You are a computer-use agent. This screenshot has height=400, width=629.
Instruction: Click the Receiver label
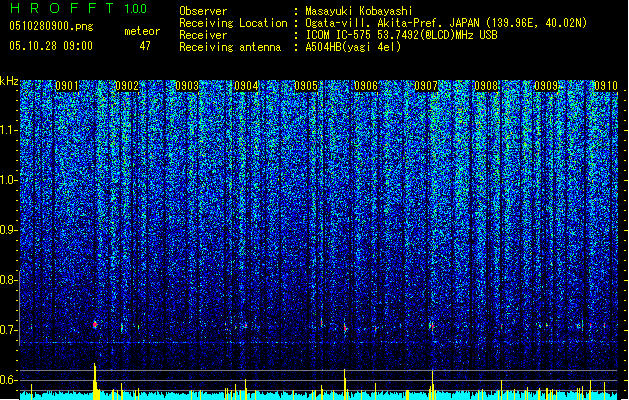pyautogui.click(x=203, y=35)
